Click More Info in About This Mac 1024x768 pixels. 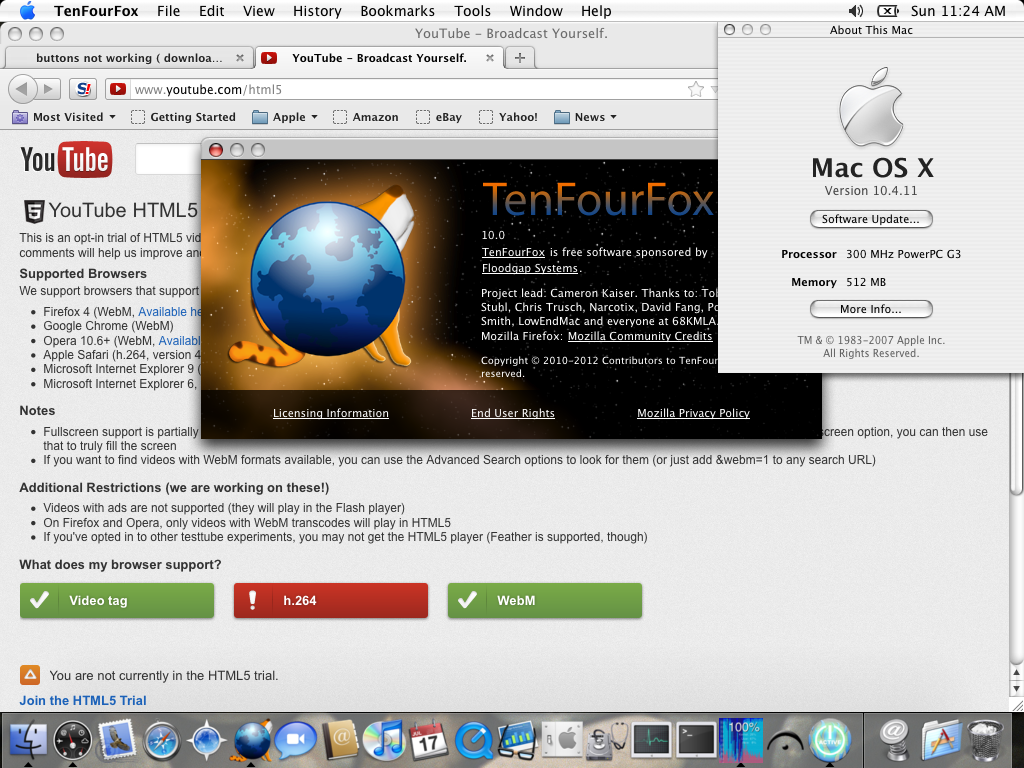pos(871,309)
